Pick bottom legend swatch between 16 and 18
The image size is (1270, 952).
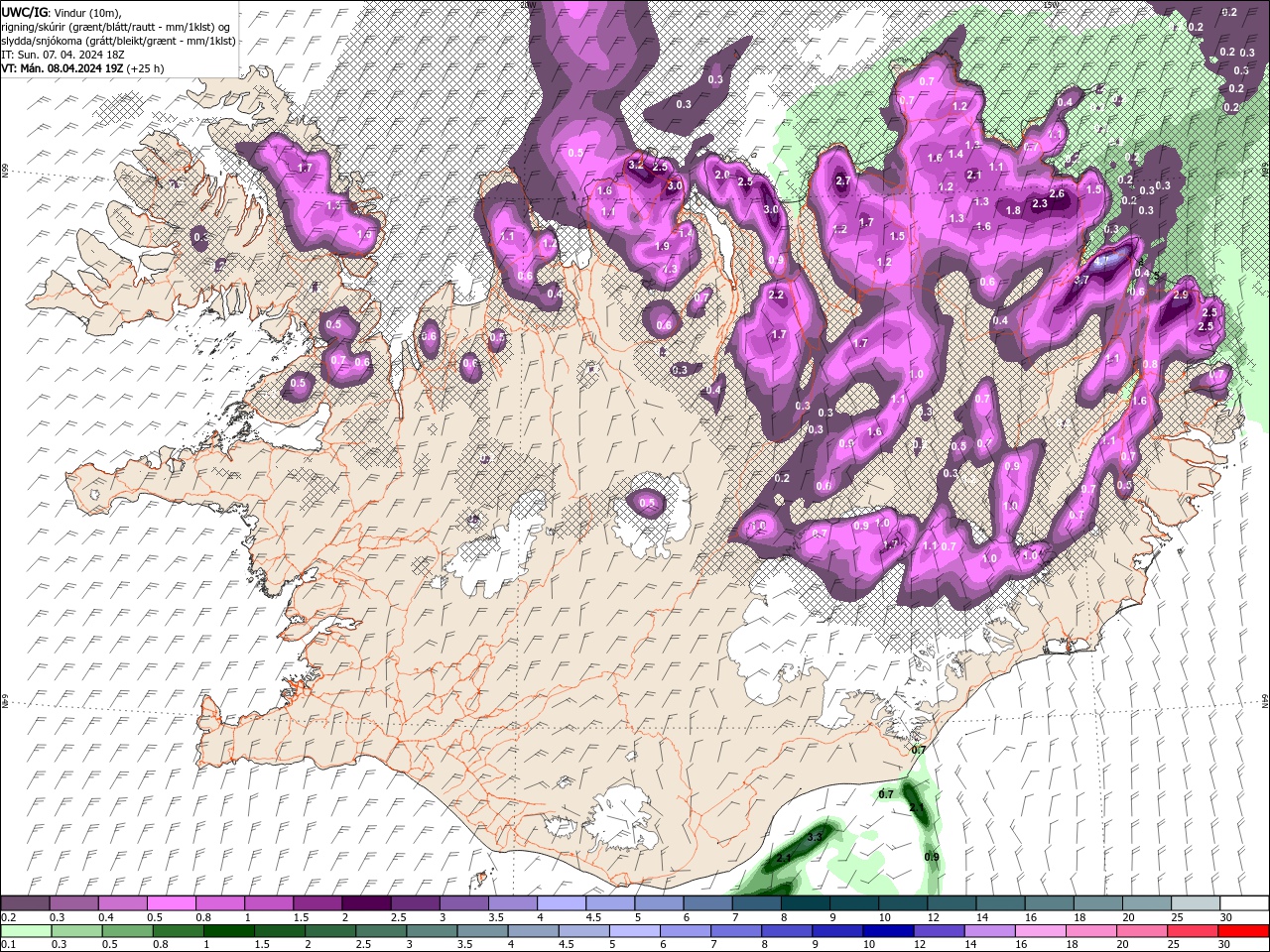click(1041, 931)
